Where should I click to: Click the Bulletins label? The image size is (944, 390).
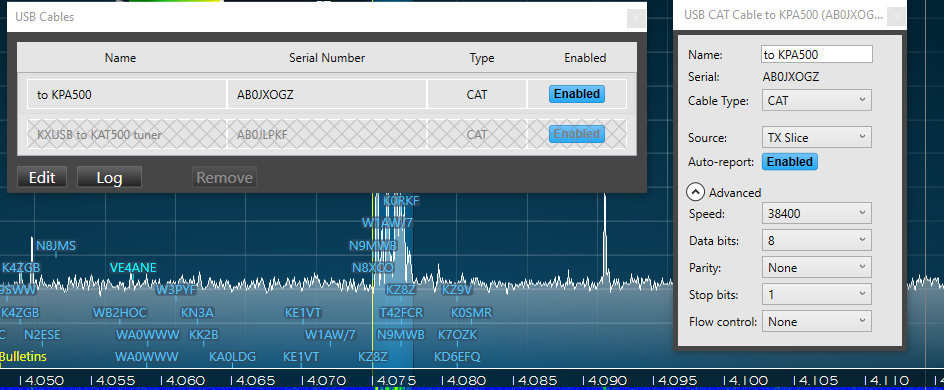tap(23, 357)
